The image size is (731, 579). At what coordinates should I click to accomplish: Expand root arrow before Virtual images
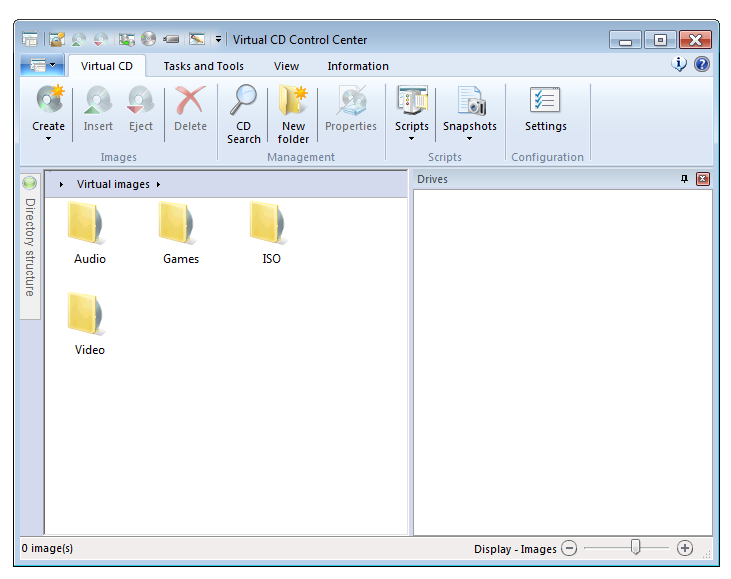coord(61,185)
